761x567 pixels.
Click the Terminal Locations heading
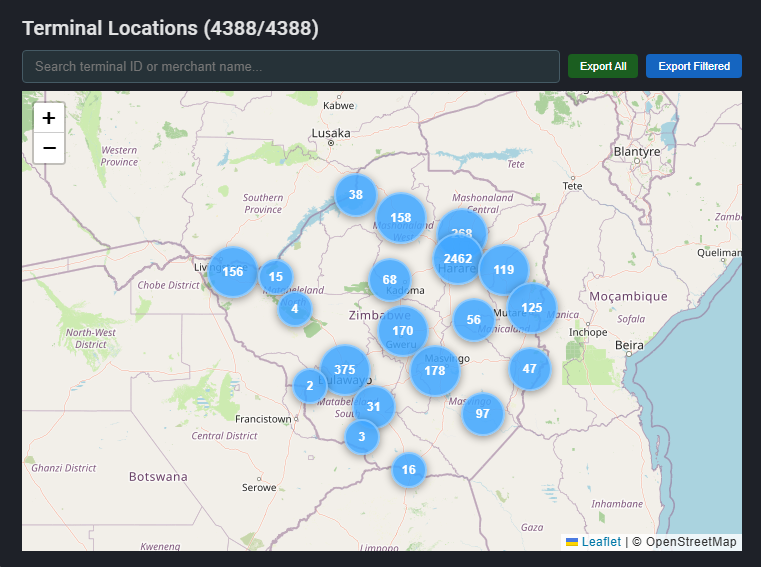[170, 28]
